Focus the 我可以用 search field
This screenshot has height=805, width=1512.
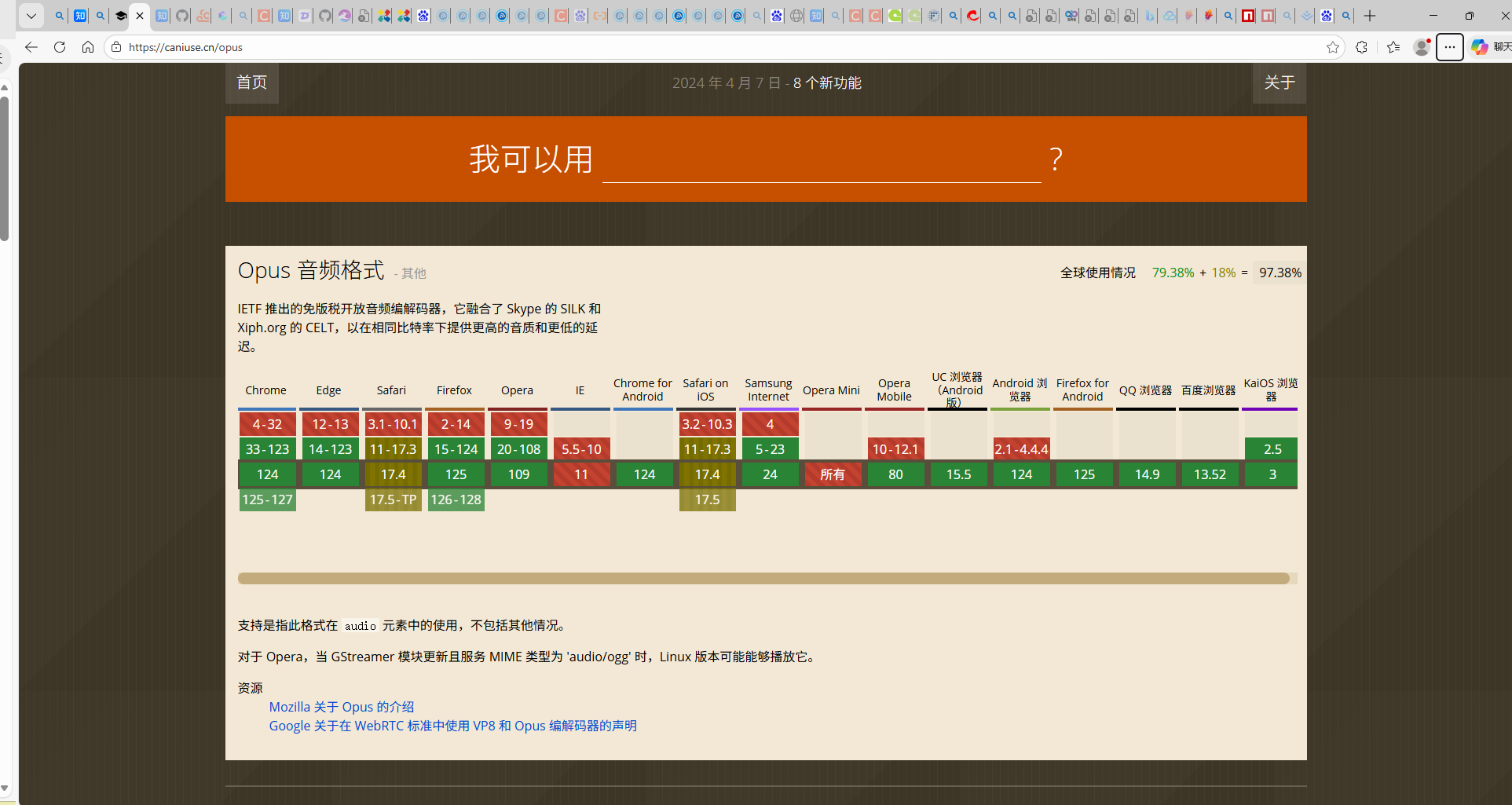coord(822,160)
